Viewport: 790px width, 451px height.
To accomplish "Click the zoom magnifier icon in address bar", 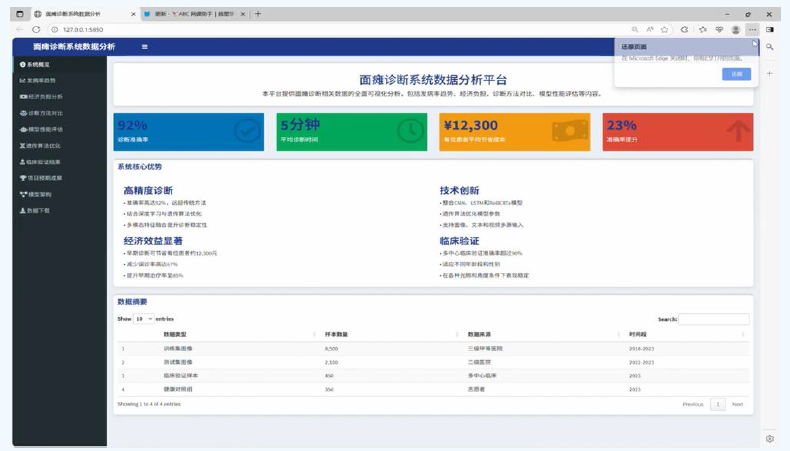I will [635, 30].
